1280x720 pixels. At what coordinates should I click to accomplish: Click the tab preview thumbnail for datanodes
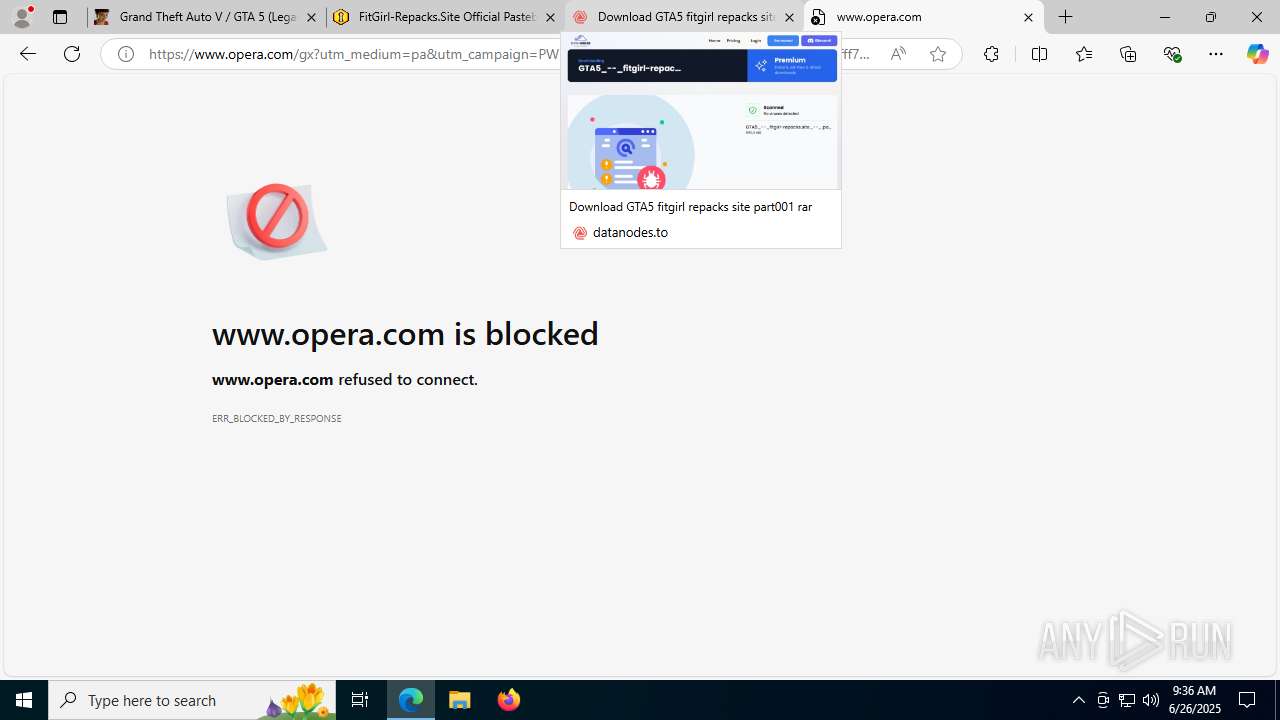(x=701, y=112)
